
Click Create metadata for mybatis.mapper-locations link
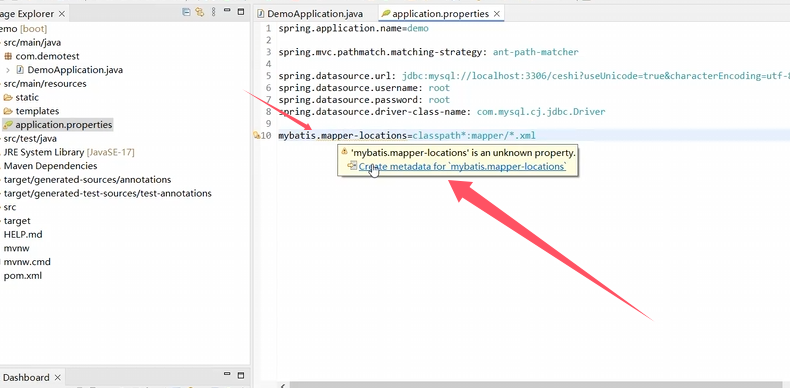coord(462,167)
